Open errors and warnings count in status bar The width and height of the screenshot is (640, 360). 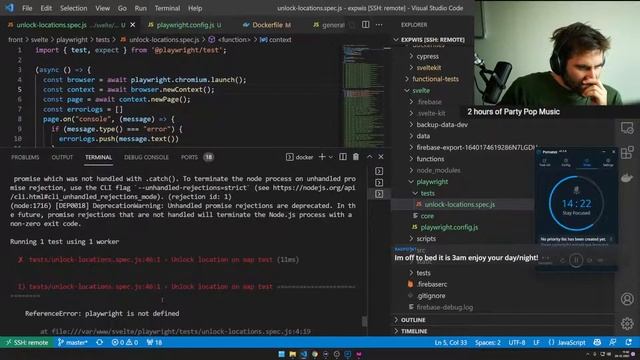click(x=125, y=342)
